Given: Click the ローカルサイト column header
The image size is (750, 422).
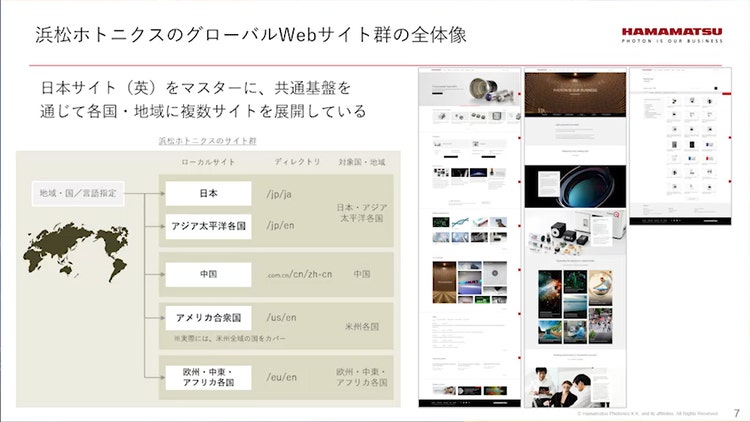Looking at the screenshot, I should pyautogui.click(x=208, y=162).
